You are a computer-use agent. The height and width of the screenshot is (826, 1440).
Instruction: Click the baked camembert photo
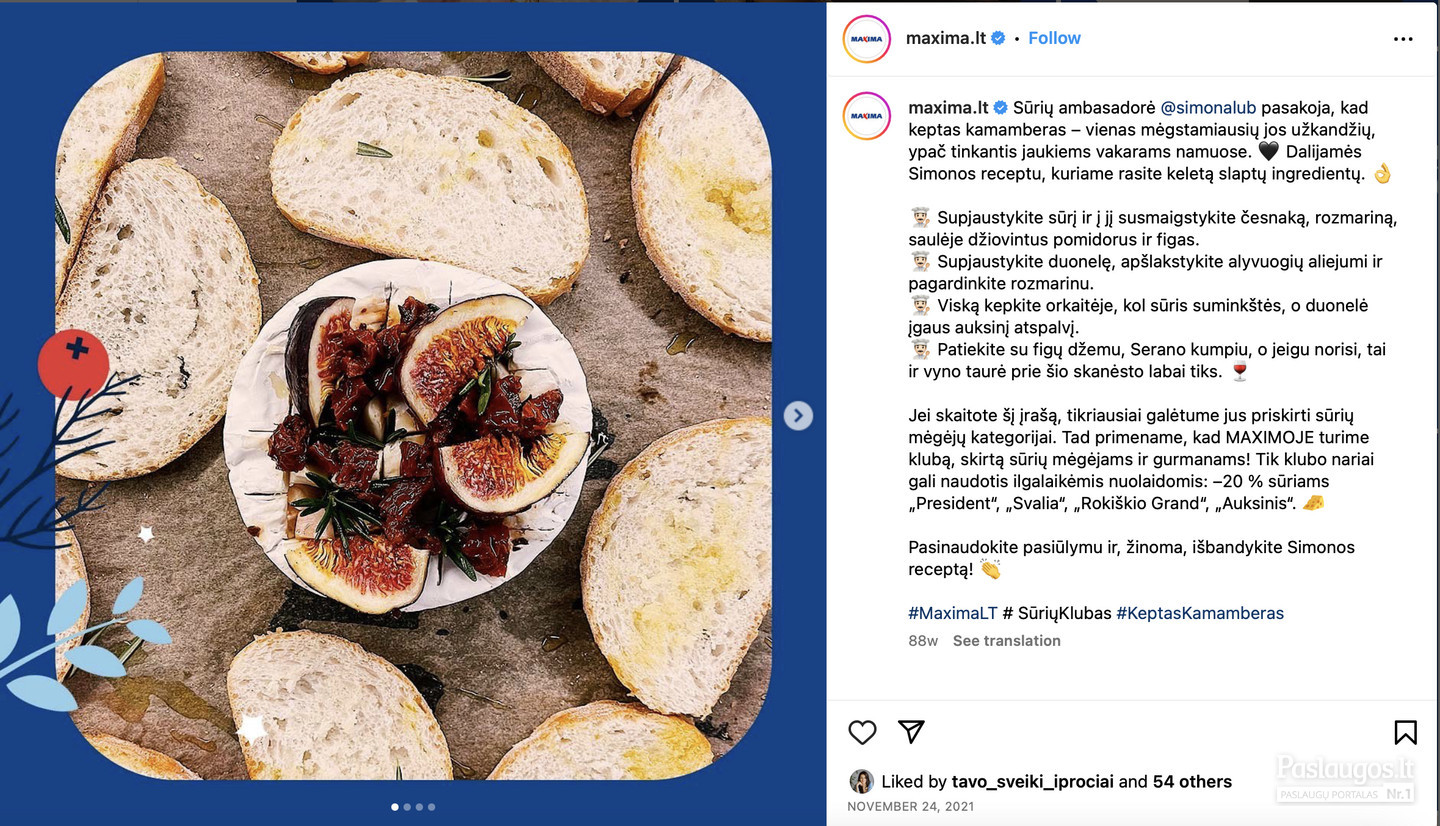(x=413, y=416)
